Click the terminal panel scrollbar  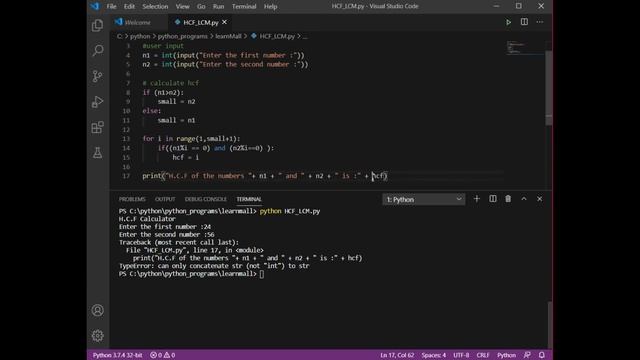[549, 324]
